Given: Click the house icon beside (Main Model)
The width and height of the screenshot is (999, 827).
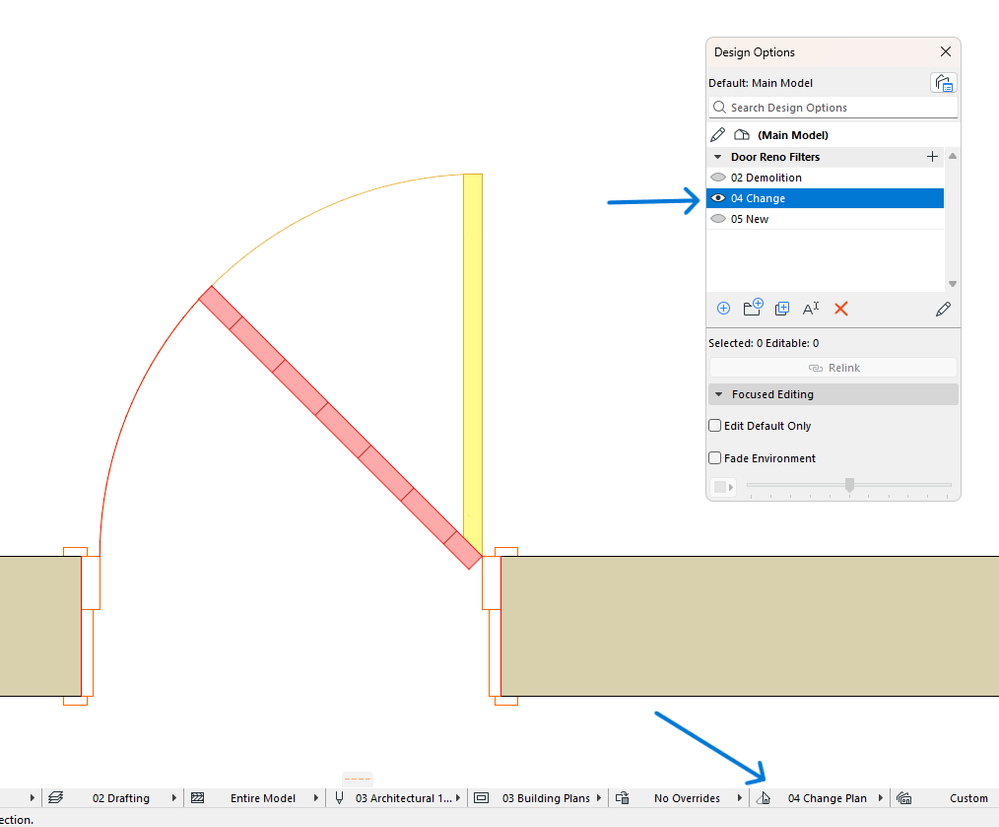Looking at the screenshot, I should 742,134.
